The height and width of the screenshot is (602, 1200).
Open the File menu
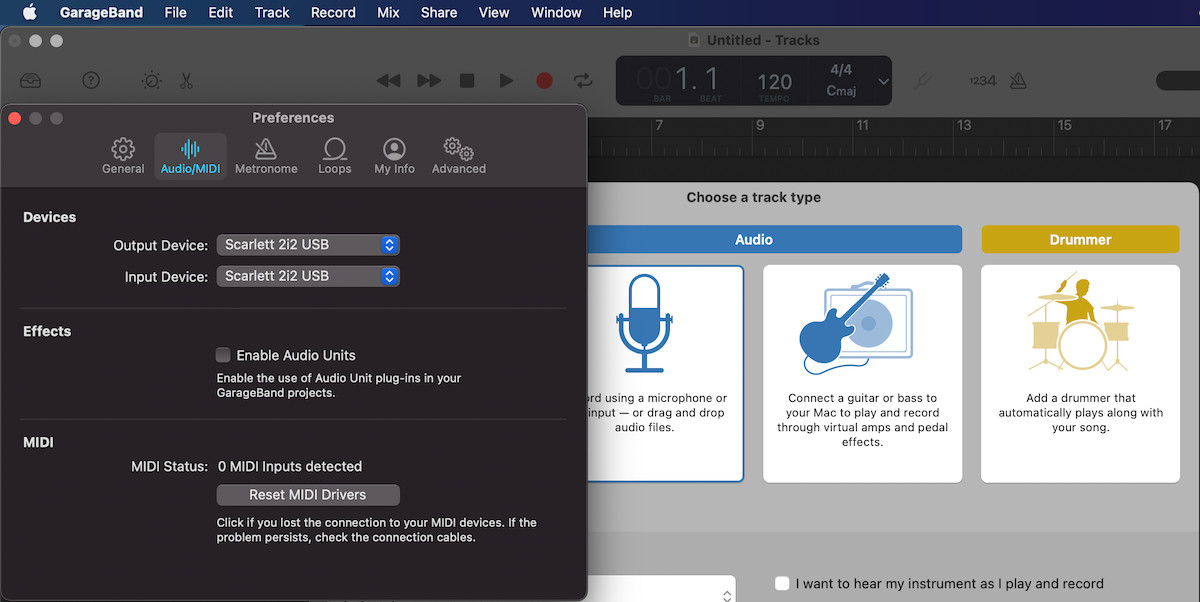pos(175,12)
